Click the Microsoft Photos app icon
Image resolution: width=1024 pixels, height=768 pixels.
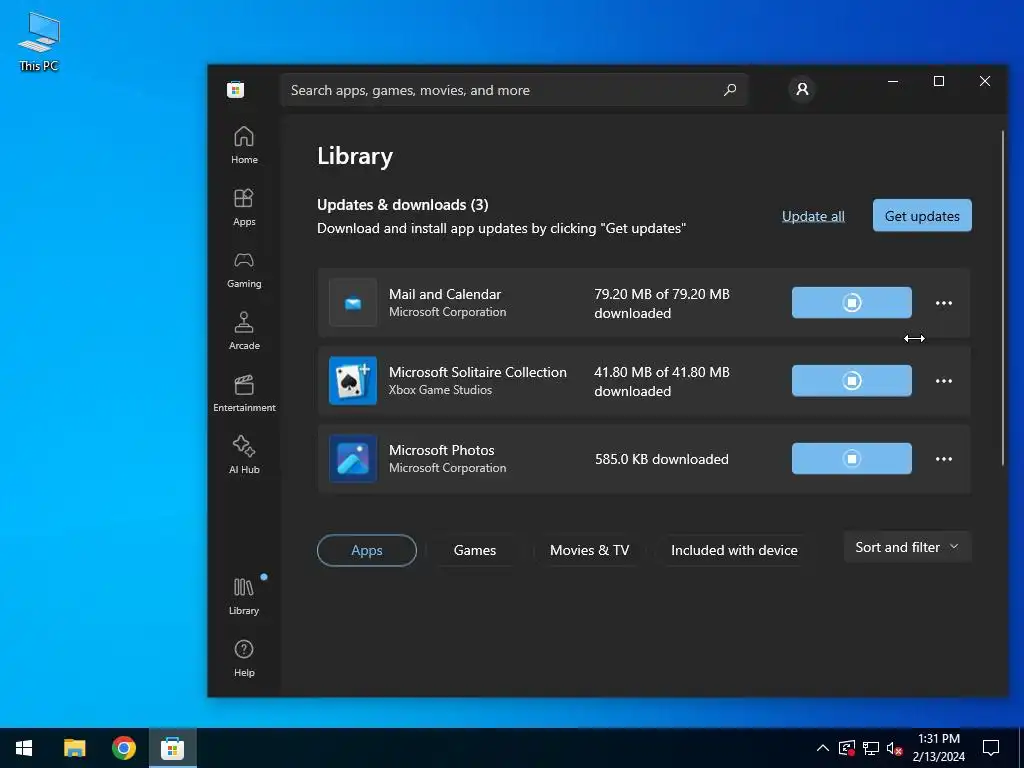click(x=353, y=459)
